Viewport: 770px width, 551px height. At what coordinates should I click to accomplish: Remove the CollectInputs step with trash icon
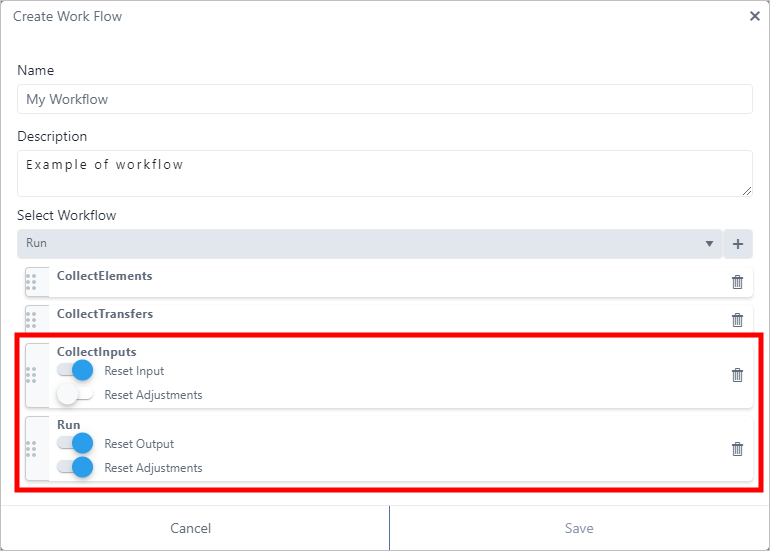click(737, 375)
